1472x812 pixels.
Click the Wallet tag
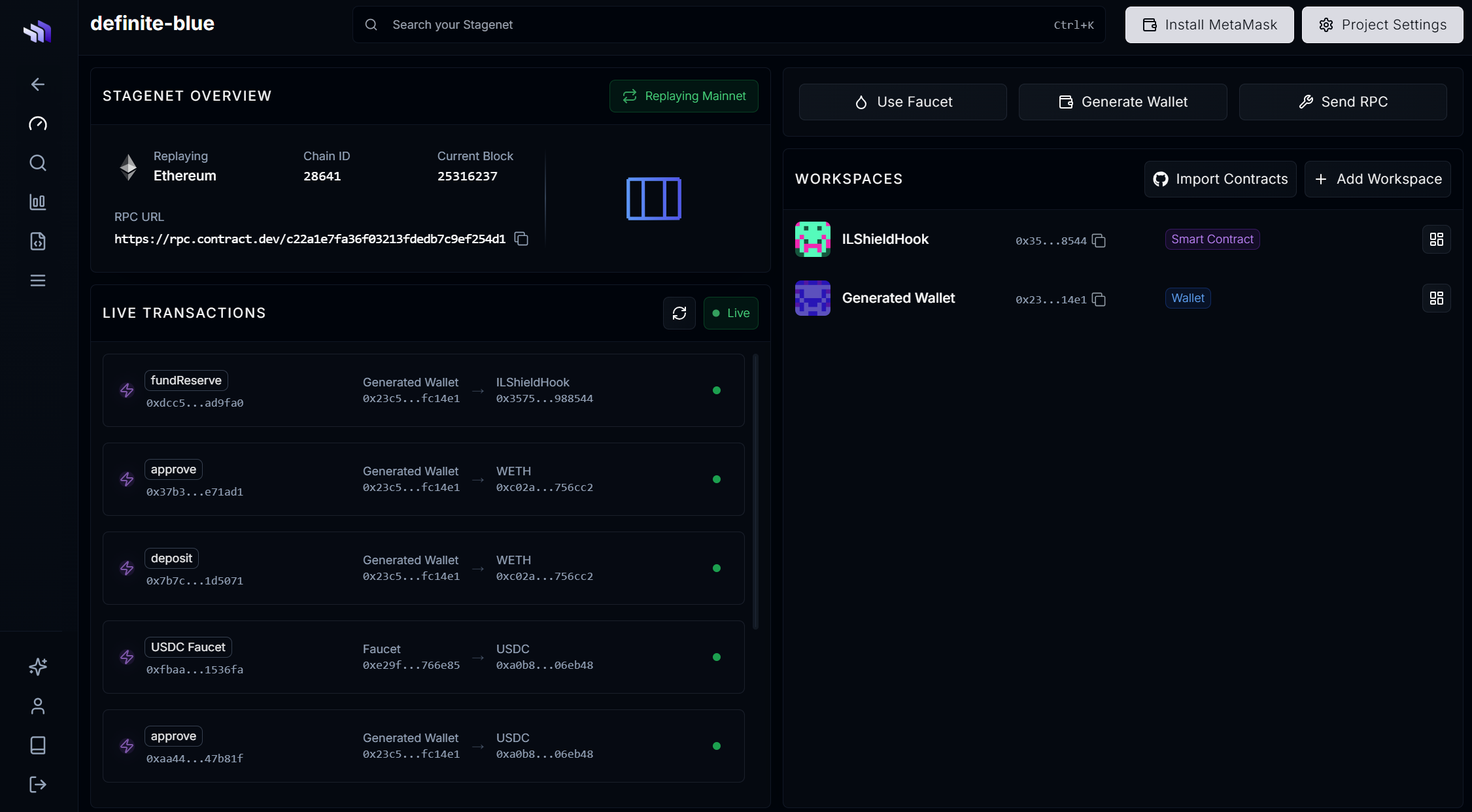tap(1188, 298)
